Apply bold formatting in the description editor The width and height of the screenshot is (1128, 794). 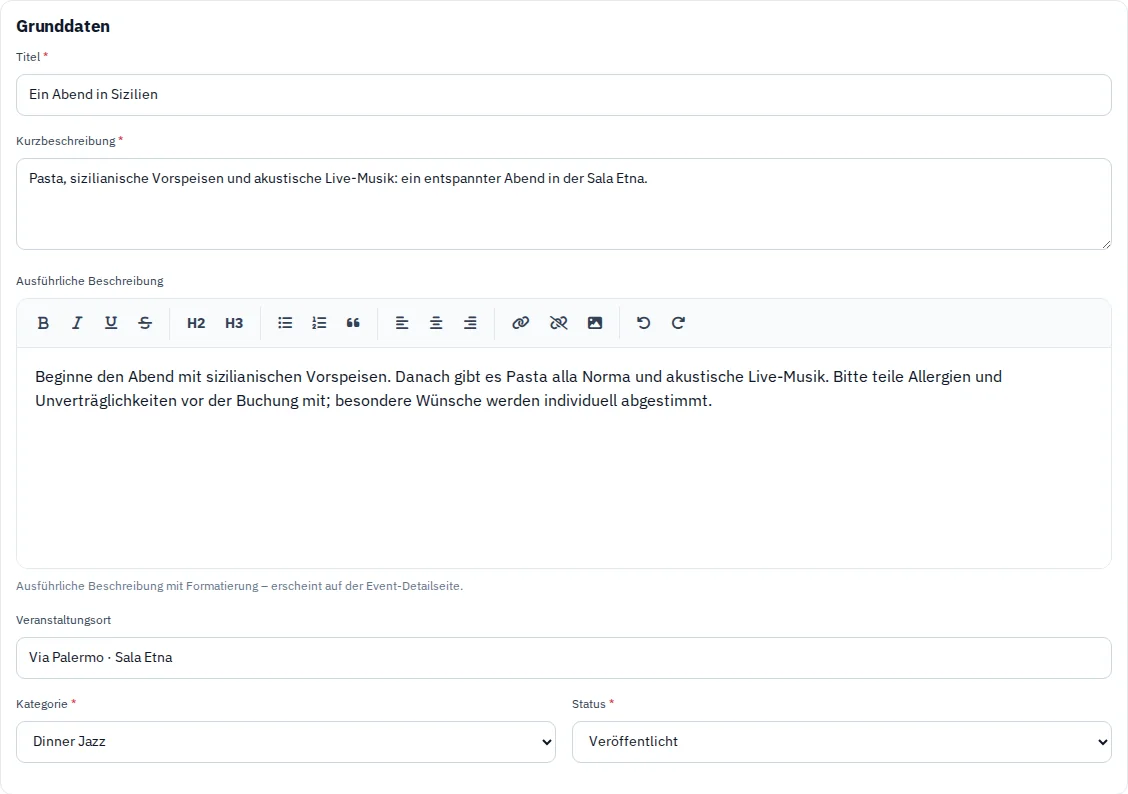pos(43,323)
